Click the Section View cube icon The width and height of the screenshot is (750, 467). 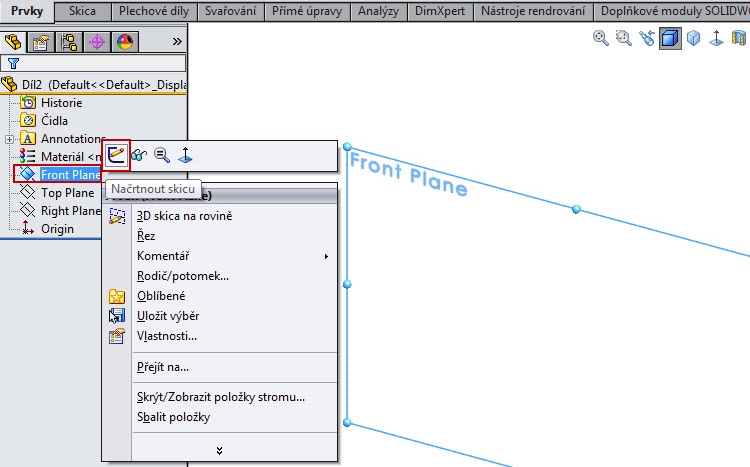[670, 38]
